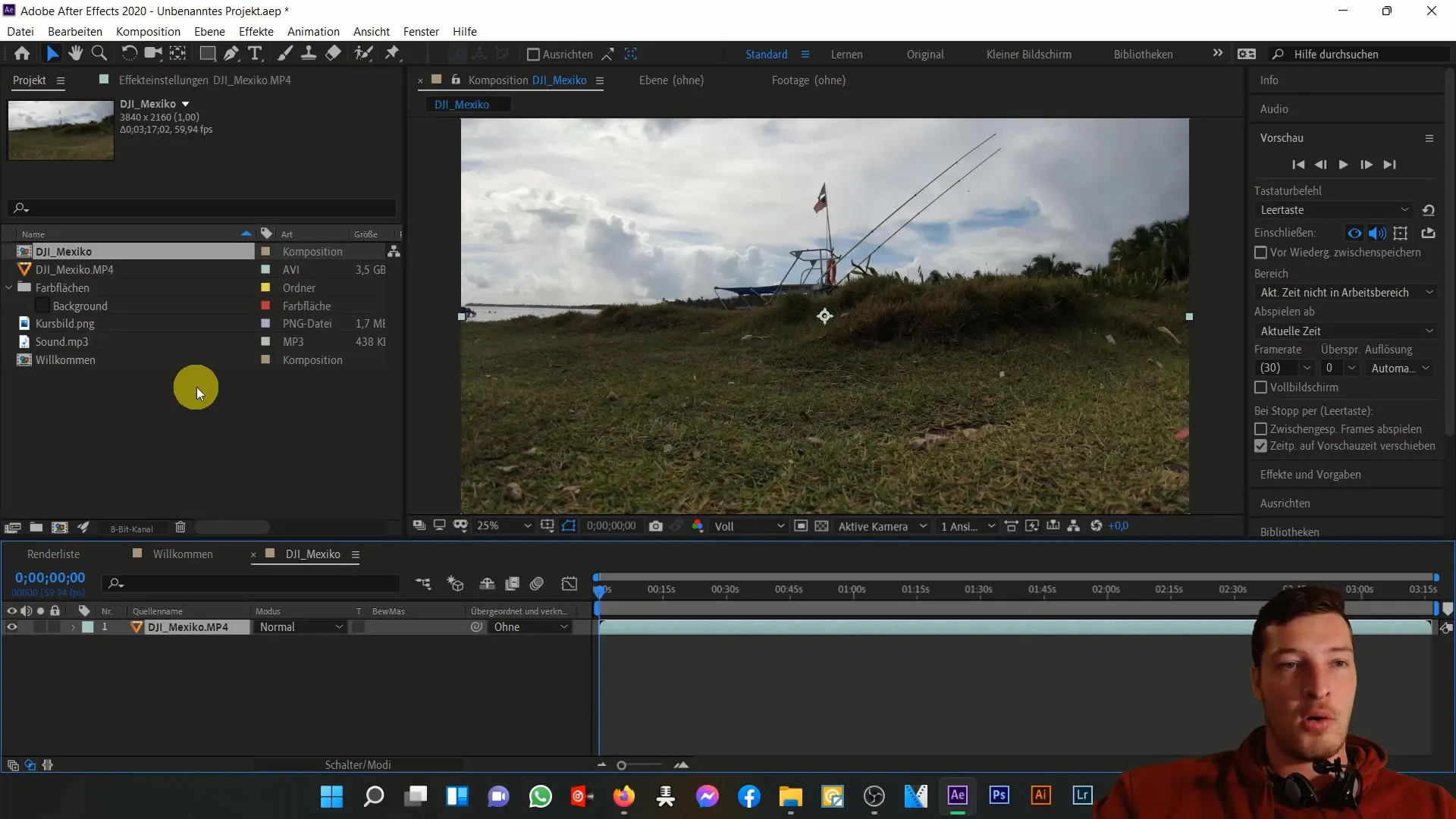Screen dimensions: 1456x819
Task: Open Aktive Kamera view dropdown
Action: point(883,526)
